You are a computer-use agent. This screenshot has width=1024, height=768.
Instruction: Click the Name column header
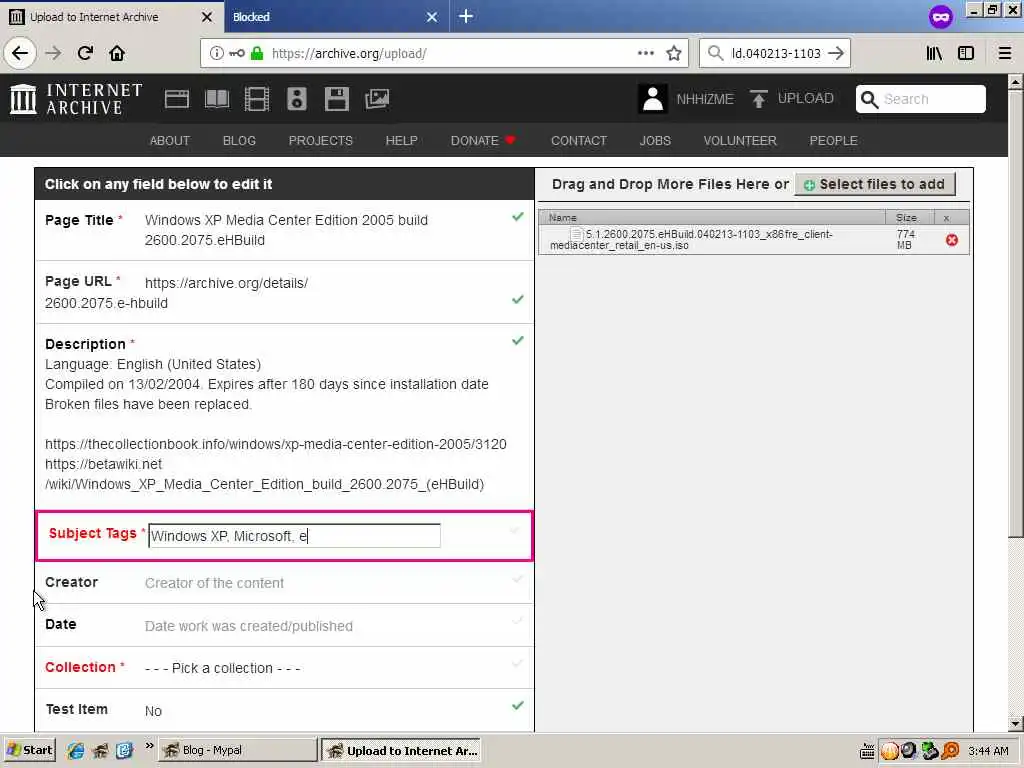(712, 217)
